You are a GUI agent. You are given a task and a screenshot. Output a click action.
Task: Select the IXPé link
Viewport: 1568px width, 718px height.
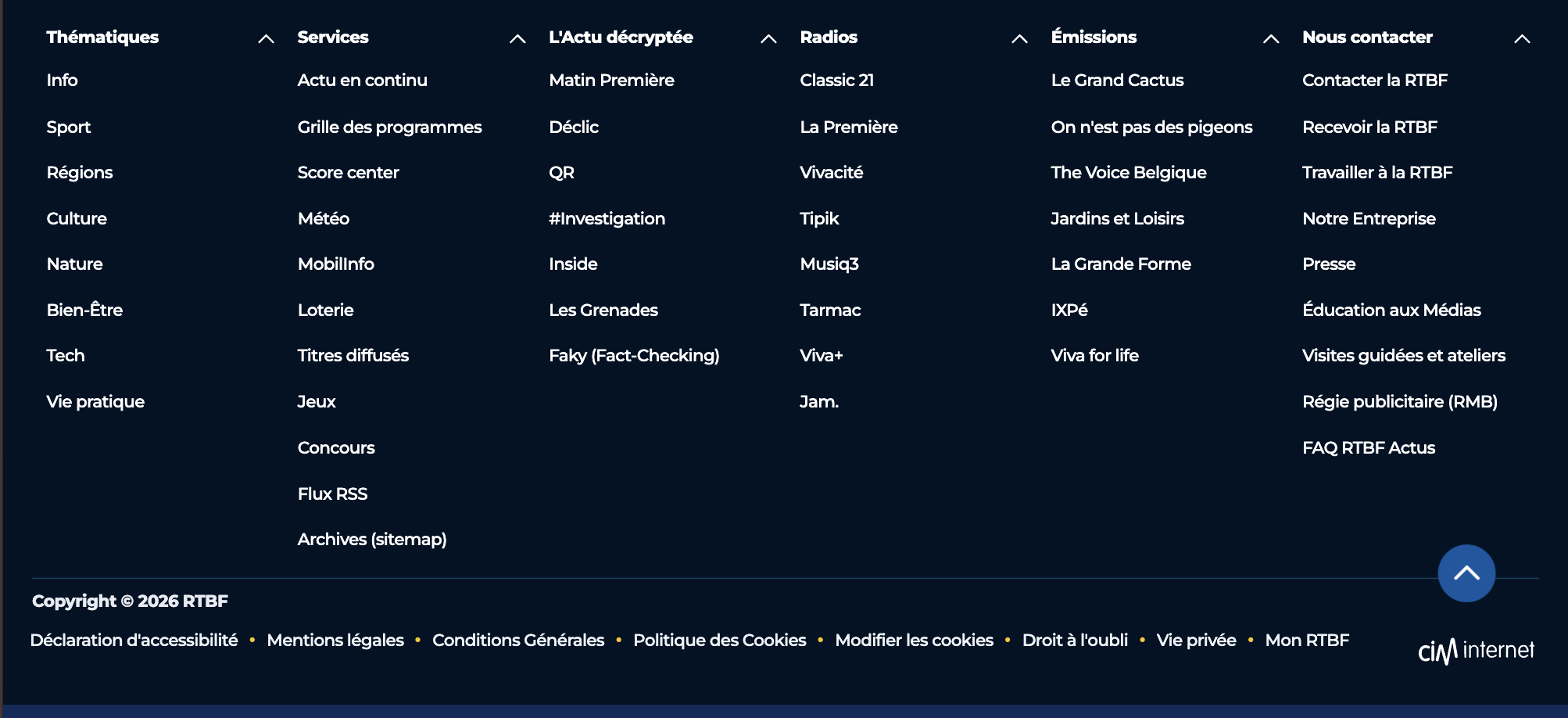1069,310
